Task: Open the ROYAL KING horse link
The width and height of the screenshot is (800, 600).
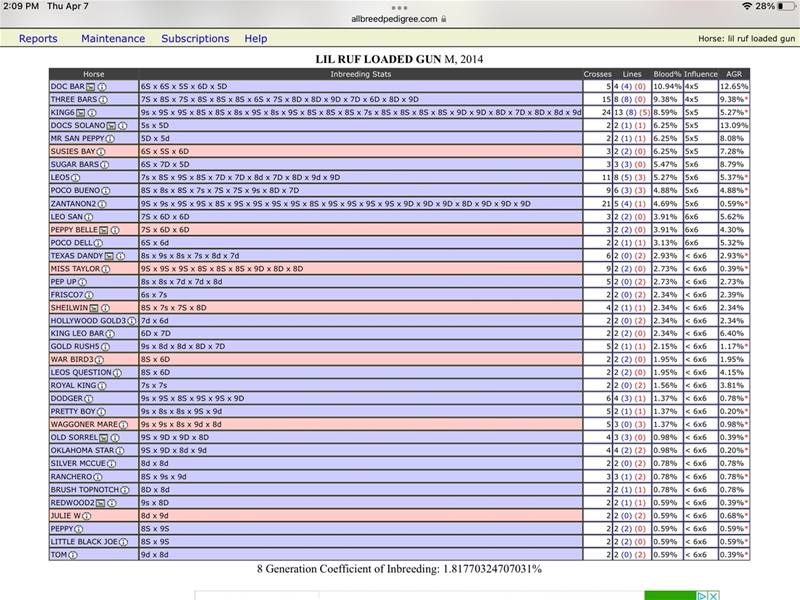Action: [73, 386]
